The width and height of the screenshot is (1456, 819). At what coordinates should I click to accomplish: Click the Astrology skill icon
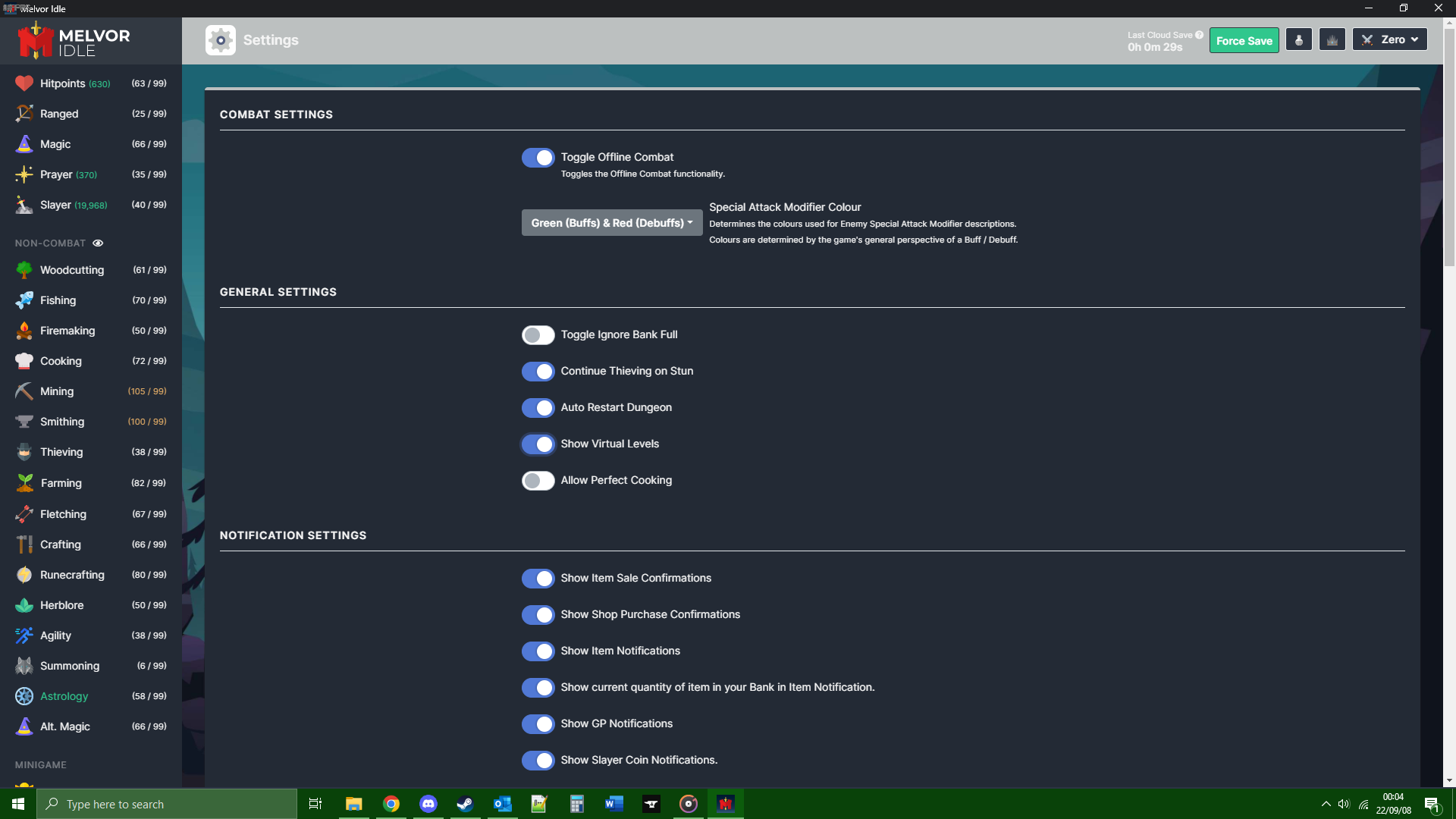pyautogui.click(x=24, y=696)
